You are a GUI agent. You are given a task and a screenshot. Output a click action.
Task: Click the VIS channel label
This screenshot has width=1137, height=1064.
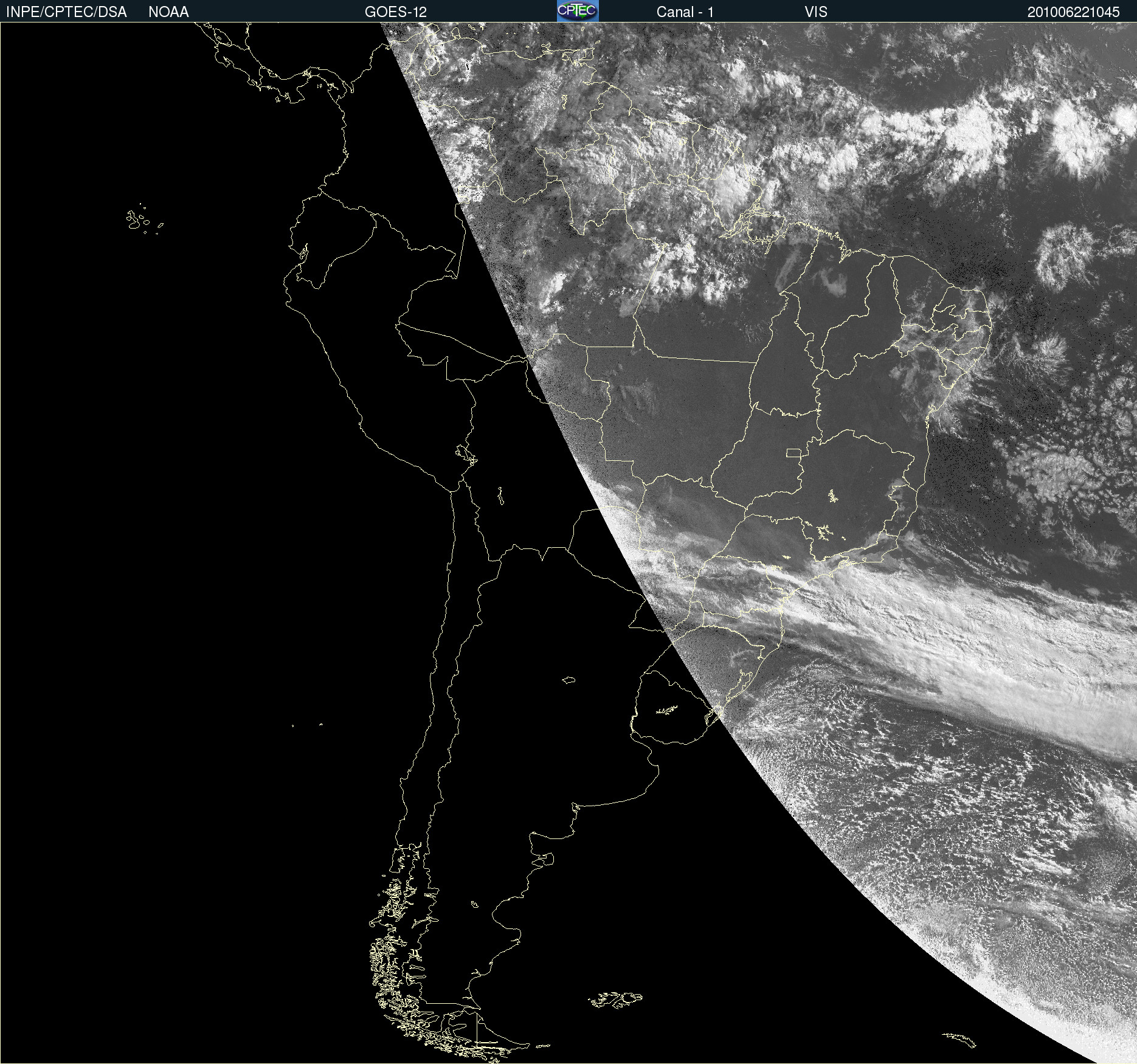[x=816, y=12]
